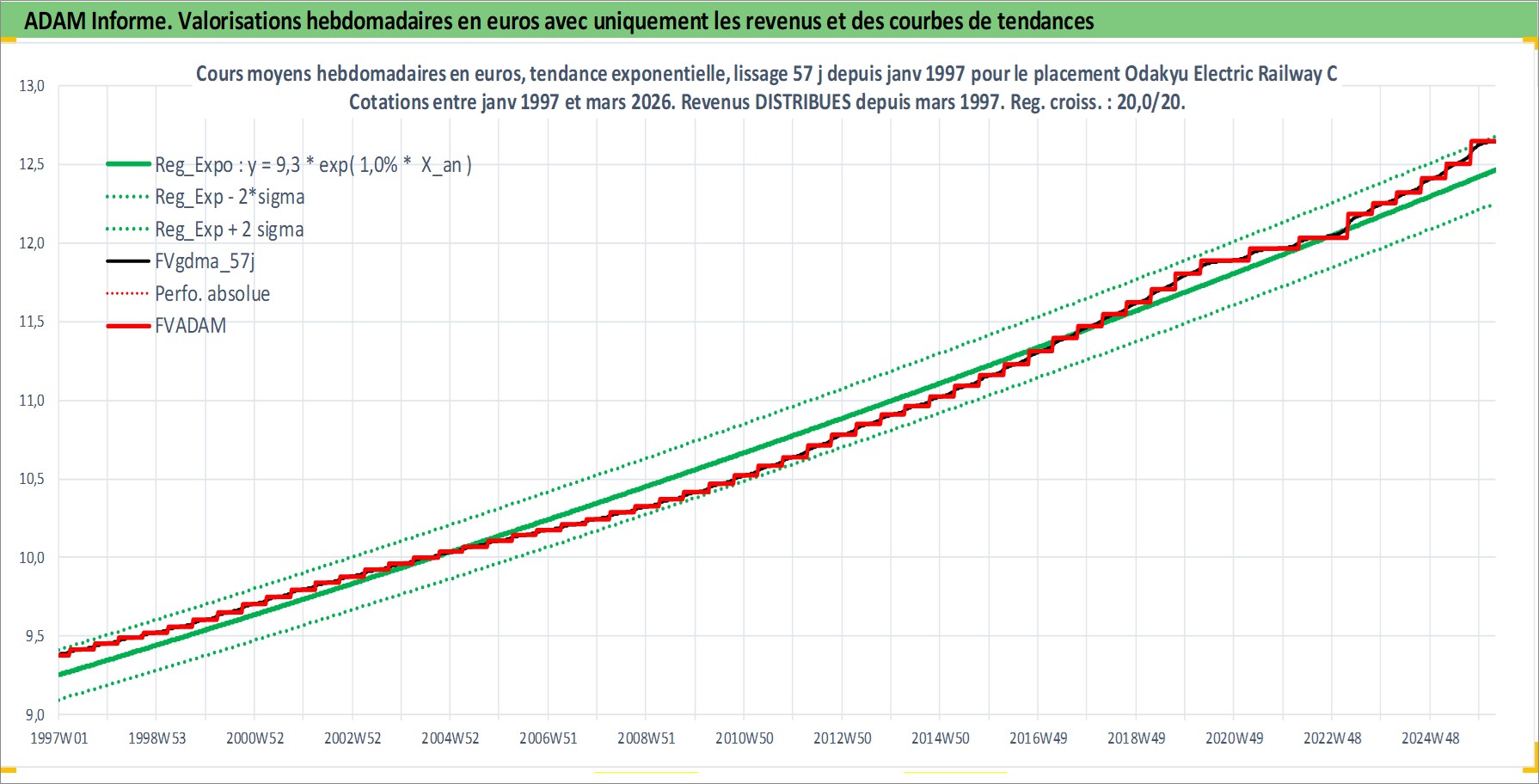Click the x-axis label 2002W52
The image size is (1539, 784).
point(353,738)
